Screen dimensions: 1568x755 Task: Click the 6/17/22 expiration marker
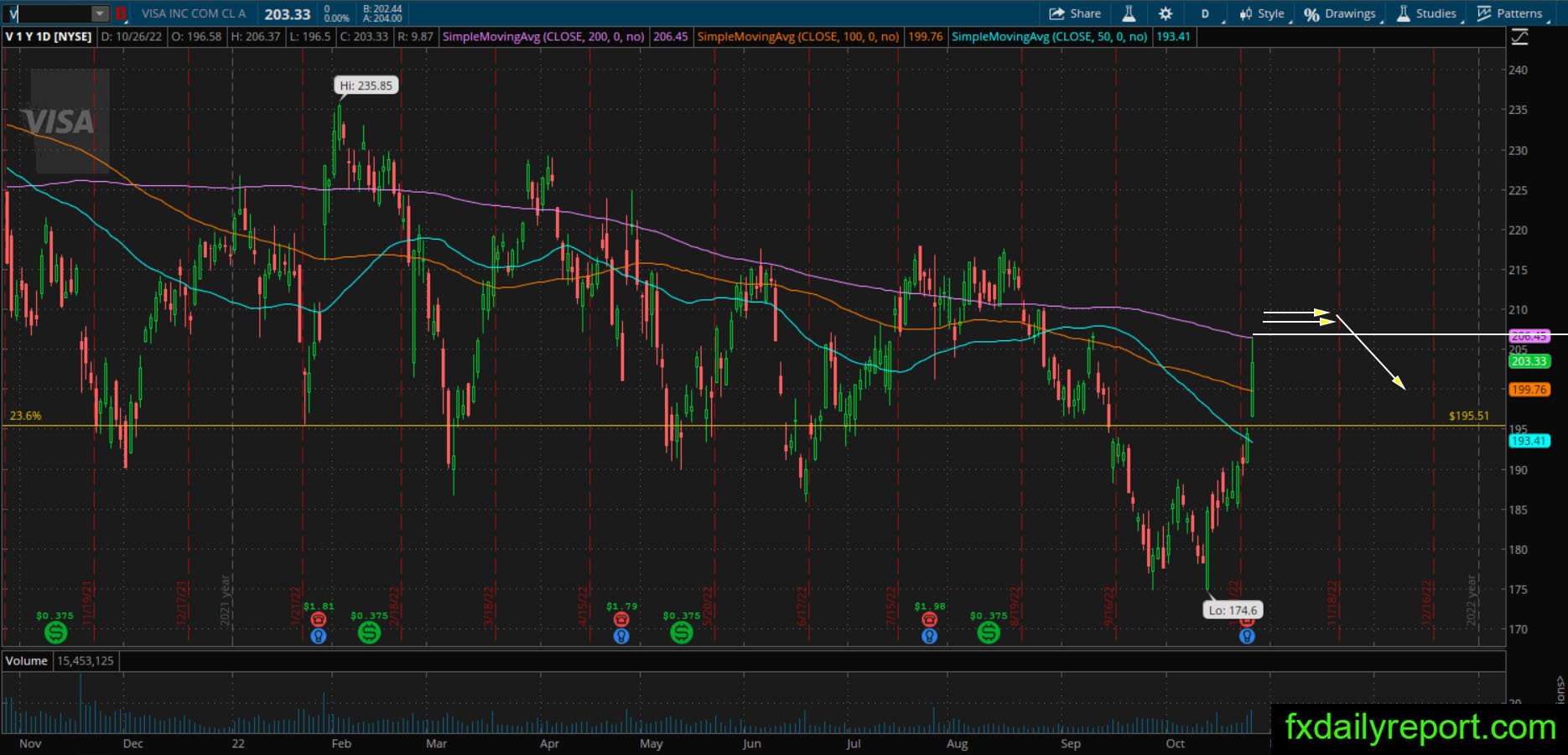click(802, 606)
